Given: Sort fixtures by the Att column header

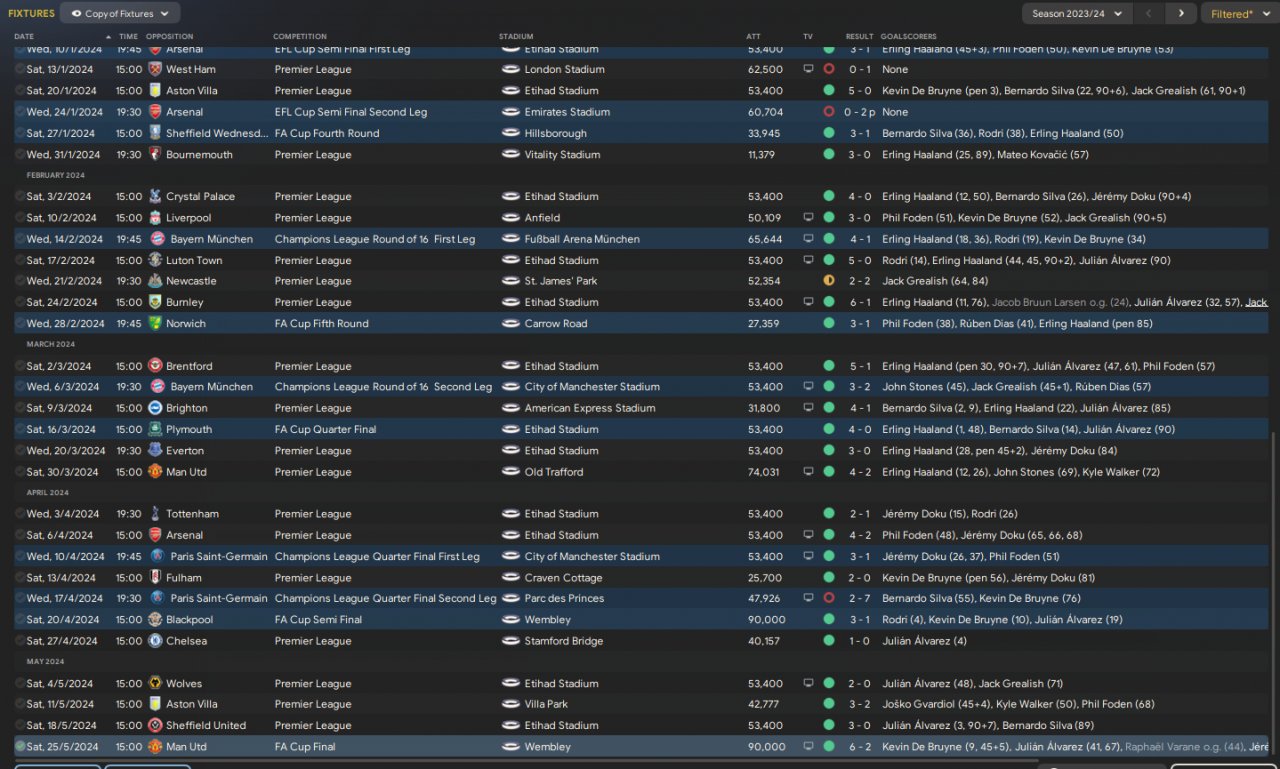Looking at the screenshot, I should click(753, 37).
